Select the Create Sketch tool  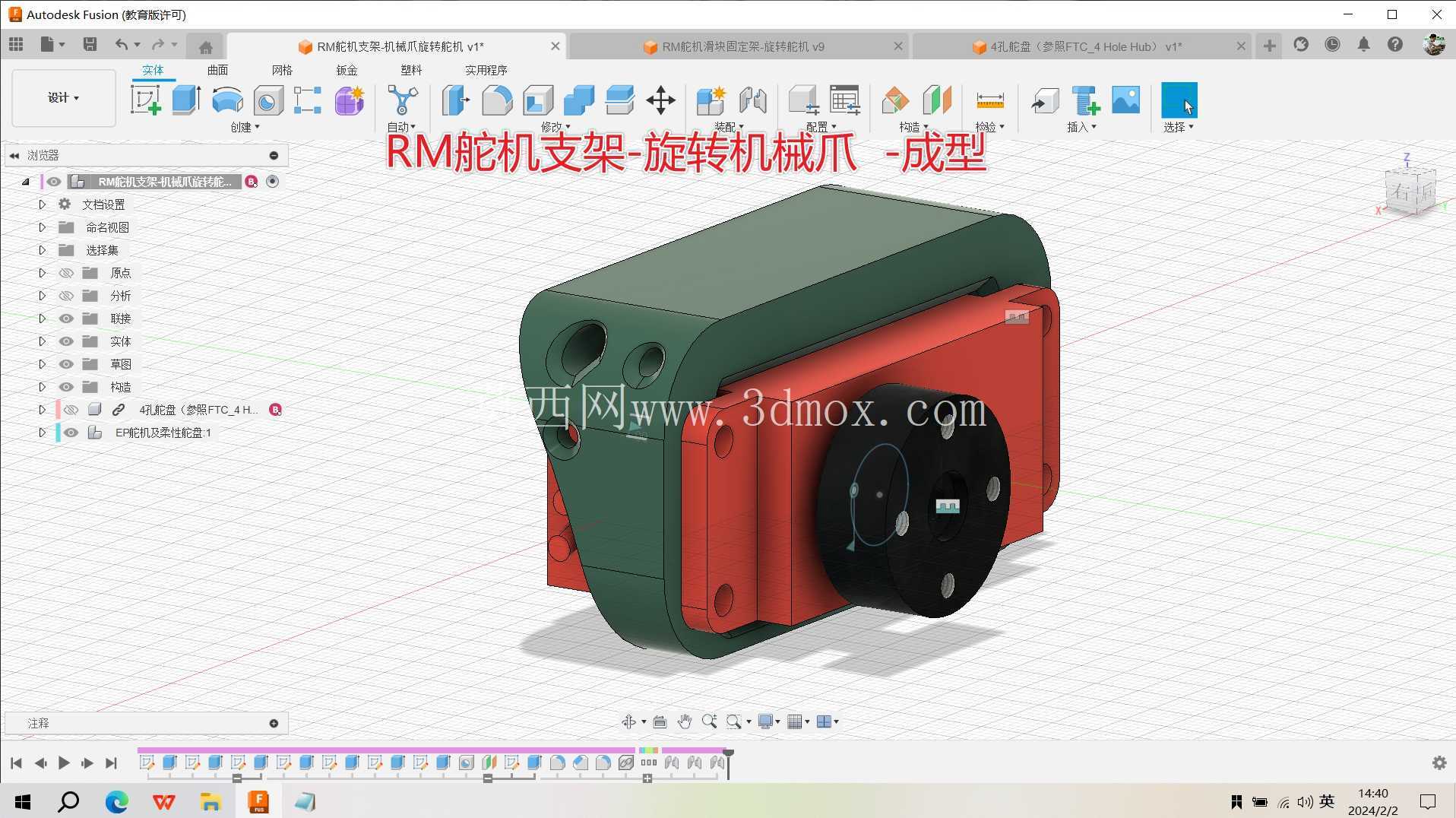pos(145,100)
